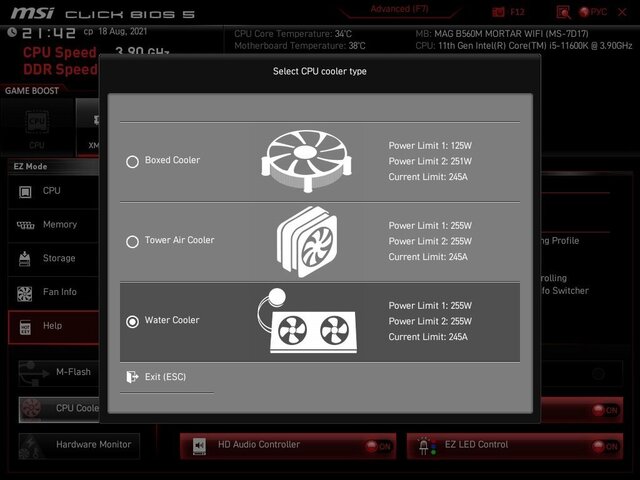Select the Tower Air Cooler radio option
This screenshot has width=640, height=480.
pos(132,241)
